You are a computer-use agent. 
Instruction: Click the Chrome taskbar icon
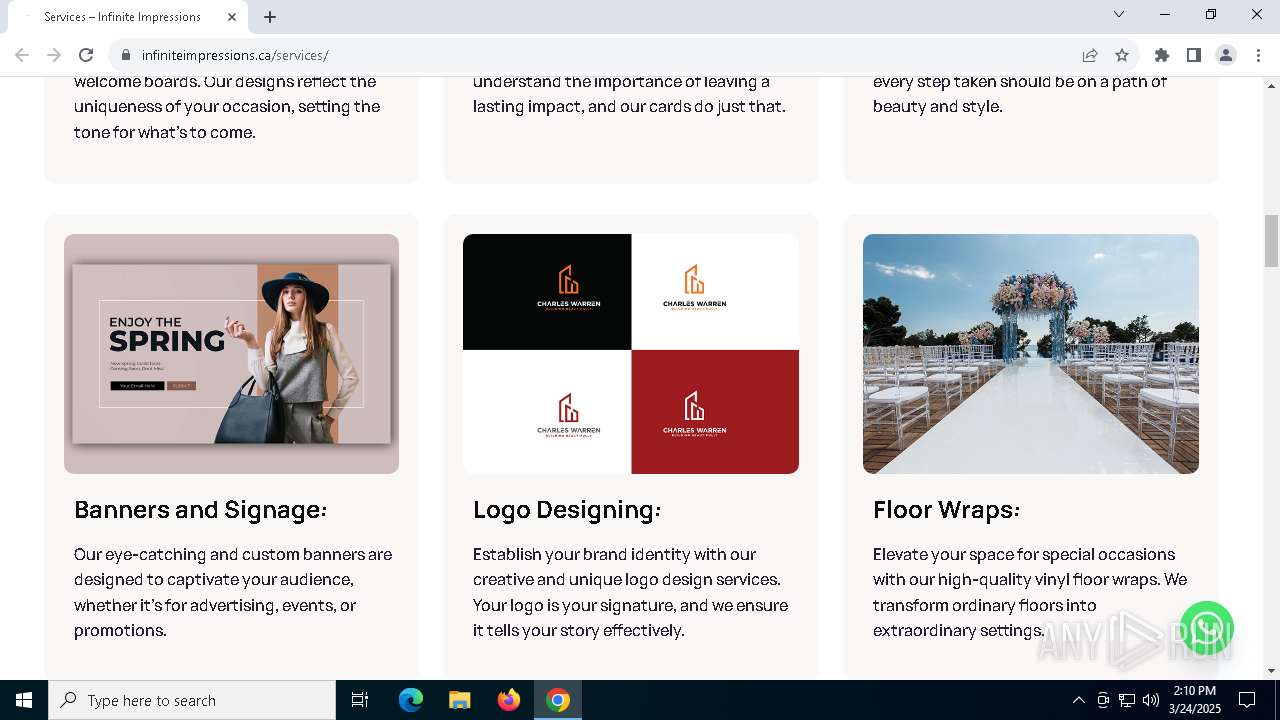[x=558, y=700]
